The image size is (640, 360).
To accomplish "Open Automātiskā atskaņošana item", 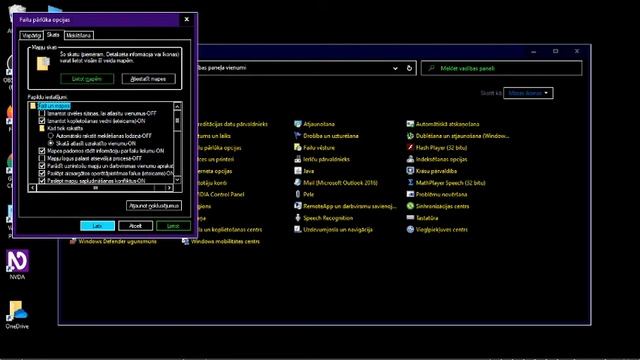I will [x=443, y=124].
